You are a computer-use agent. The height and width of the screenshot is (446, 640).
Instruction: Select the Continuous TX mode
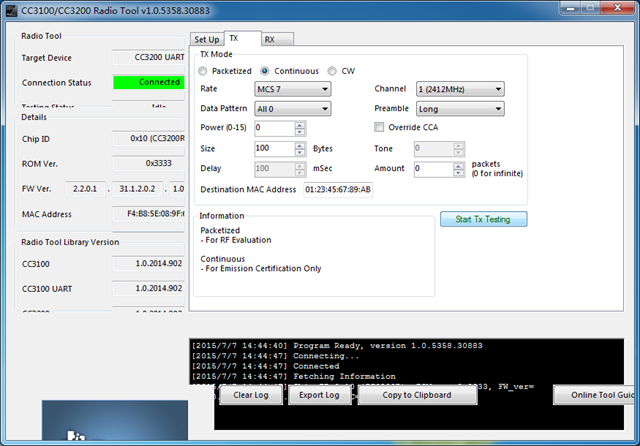point(265,71)
